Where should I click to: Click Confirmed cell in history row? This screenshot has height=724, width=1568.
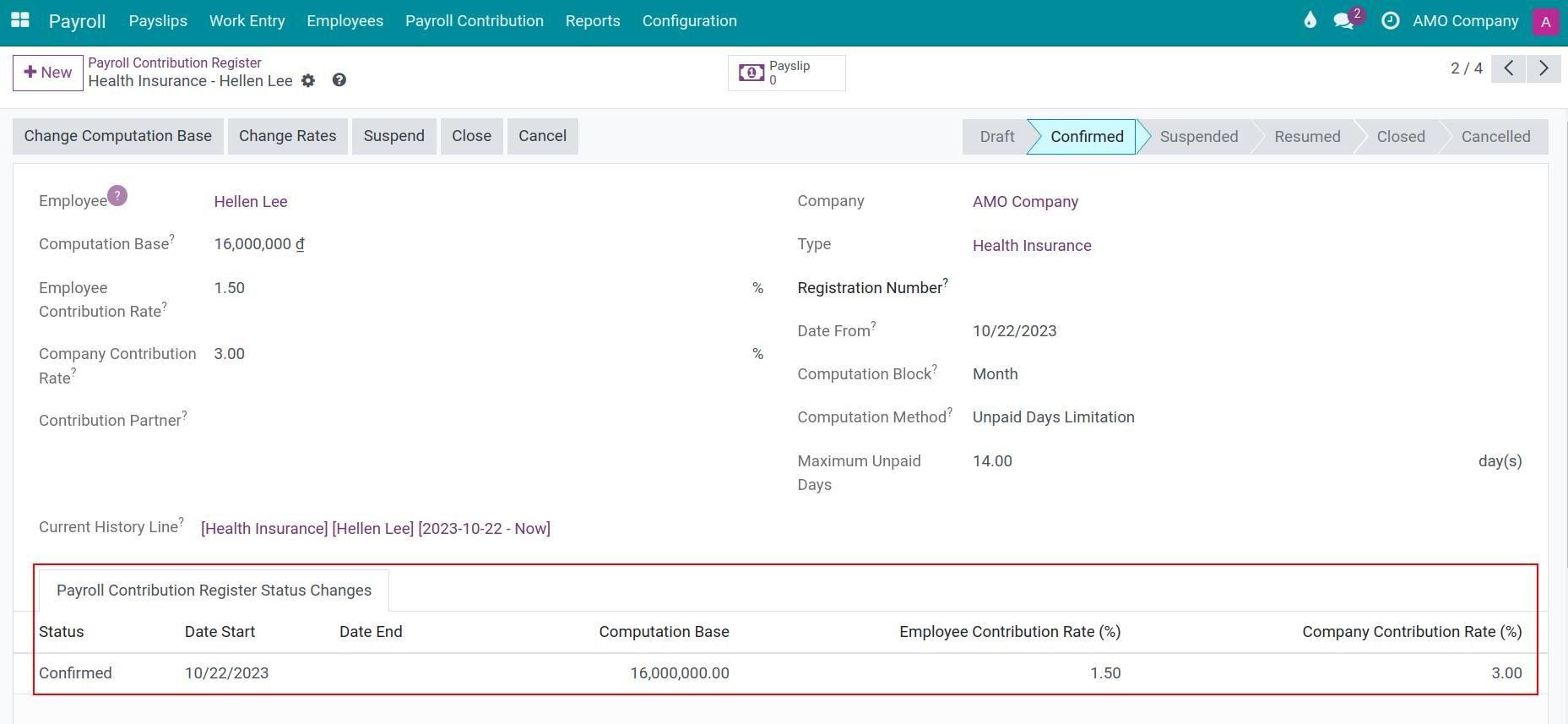75,673
